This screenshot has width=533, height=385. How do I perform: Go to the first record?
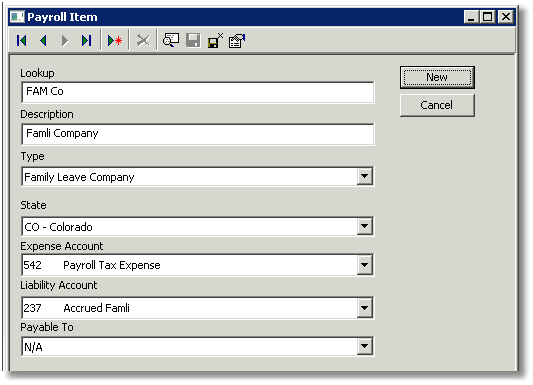click(22, 41)
